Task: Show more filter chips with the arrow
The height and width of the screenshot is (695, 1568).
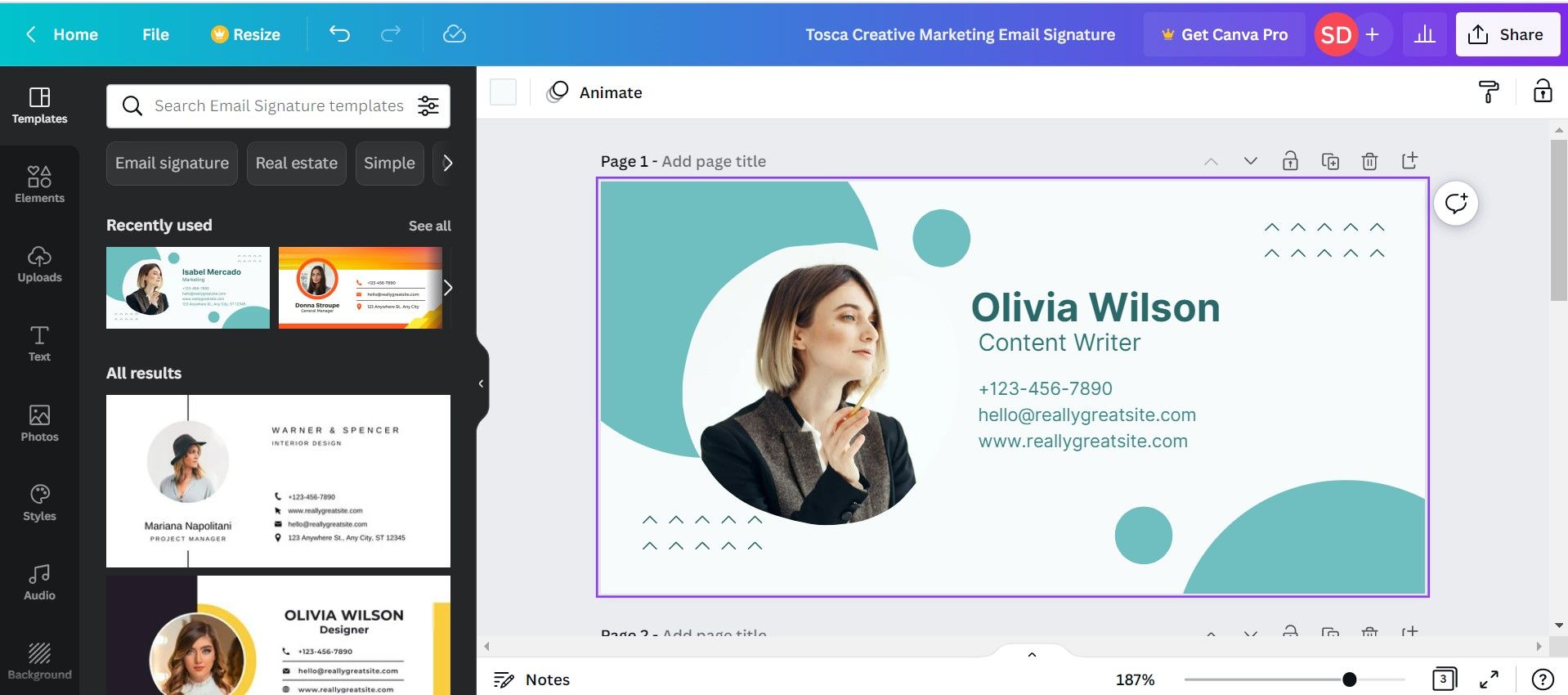Action: coord(447,163)
